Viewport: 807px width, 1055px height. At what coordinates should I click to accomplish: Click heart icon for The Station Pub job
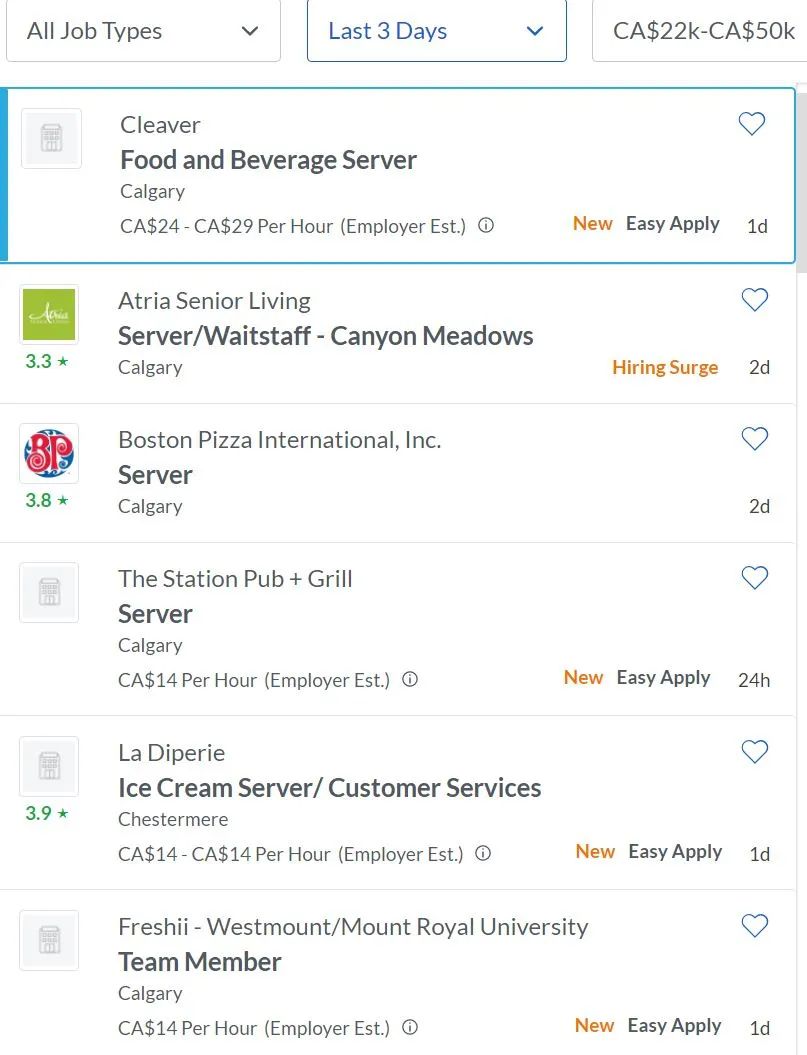(754, 578)
